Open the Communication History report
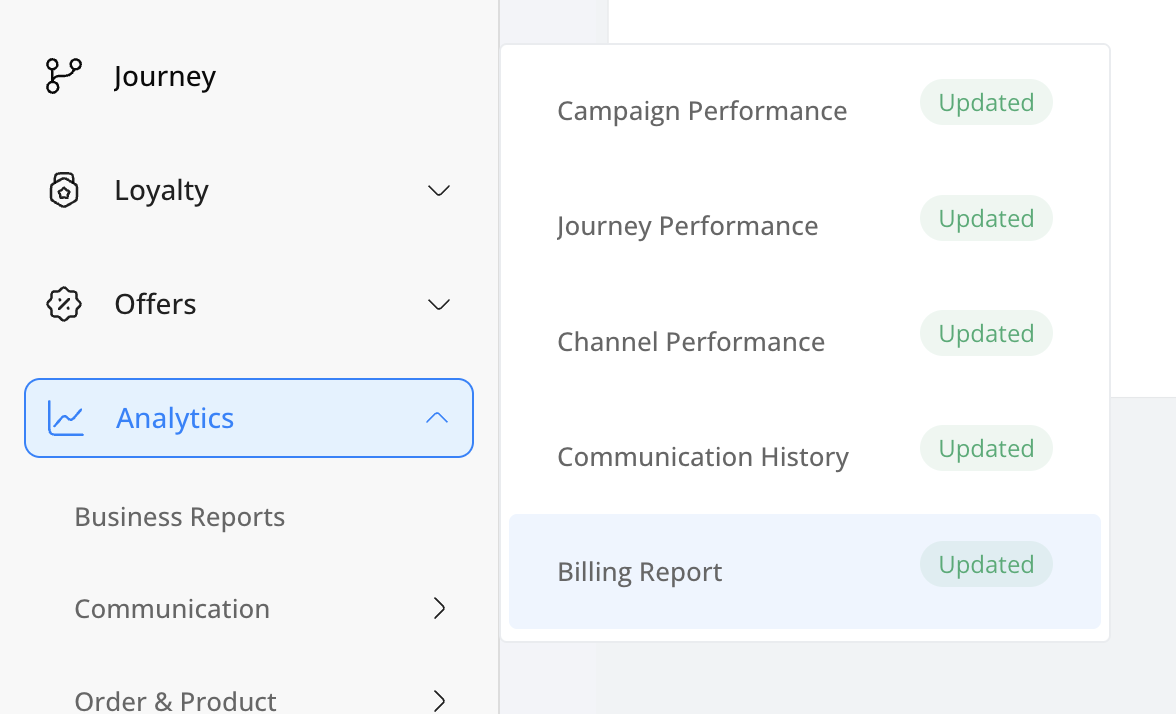Image resolution: width=1176 pixels, height=714 pixels. pos(805,457)
